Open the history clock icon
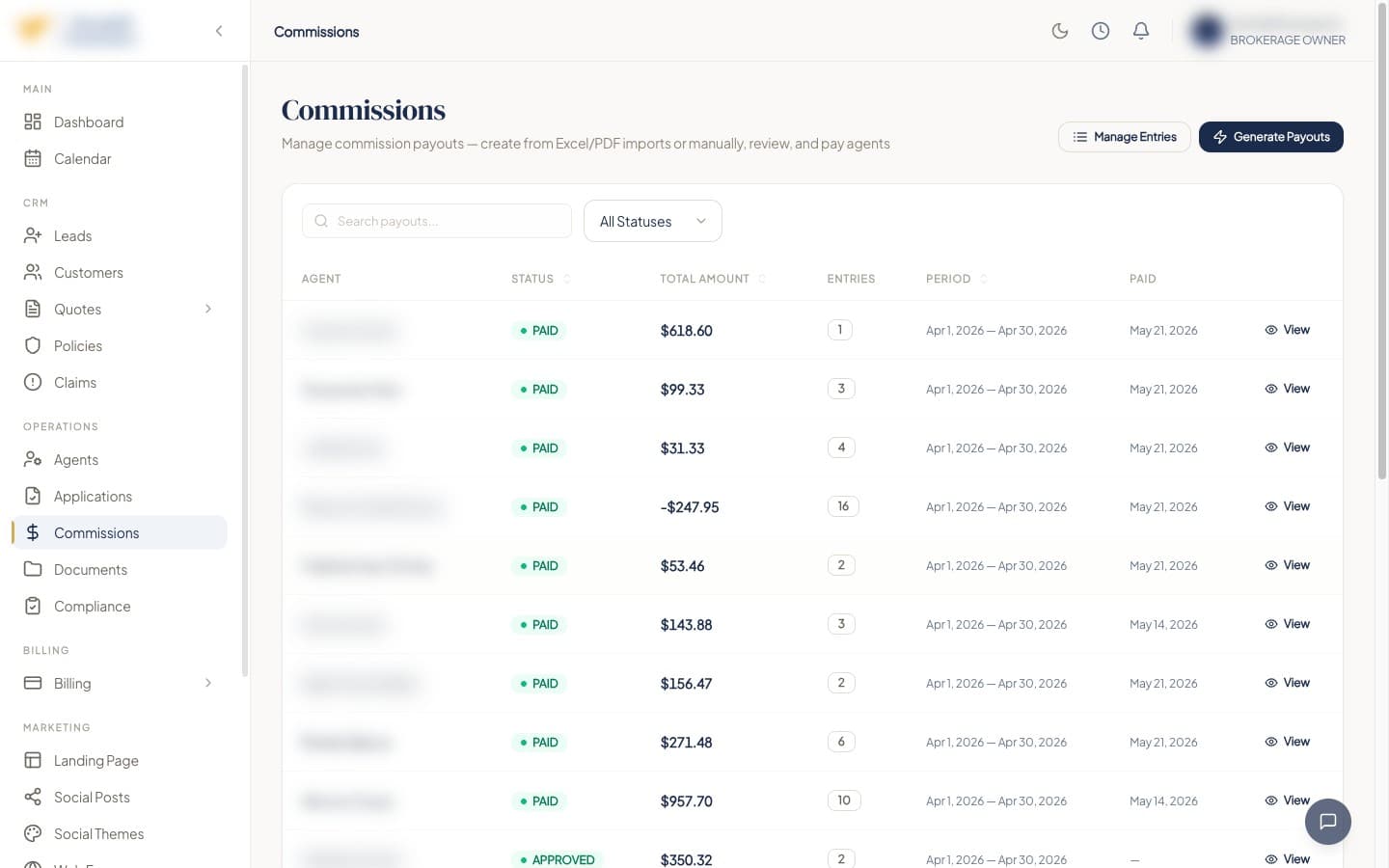 [1101, 31]
